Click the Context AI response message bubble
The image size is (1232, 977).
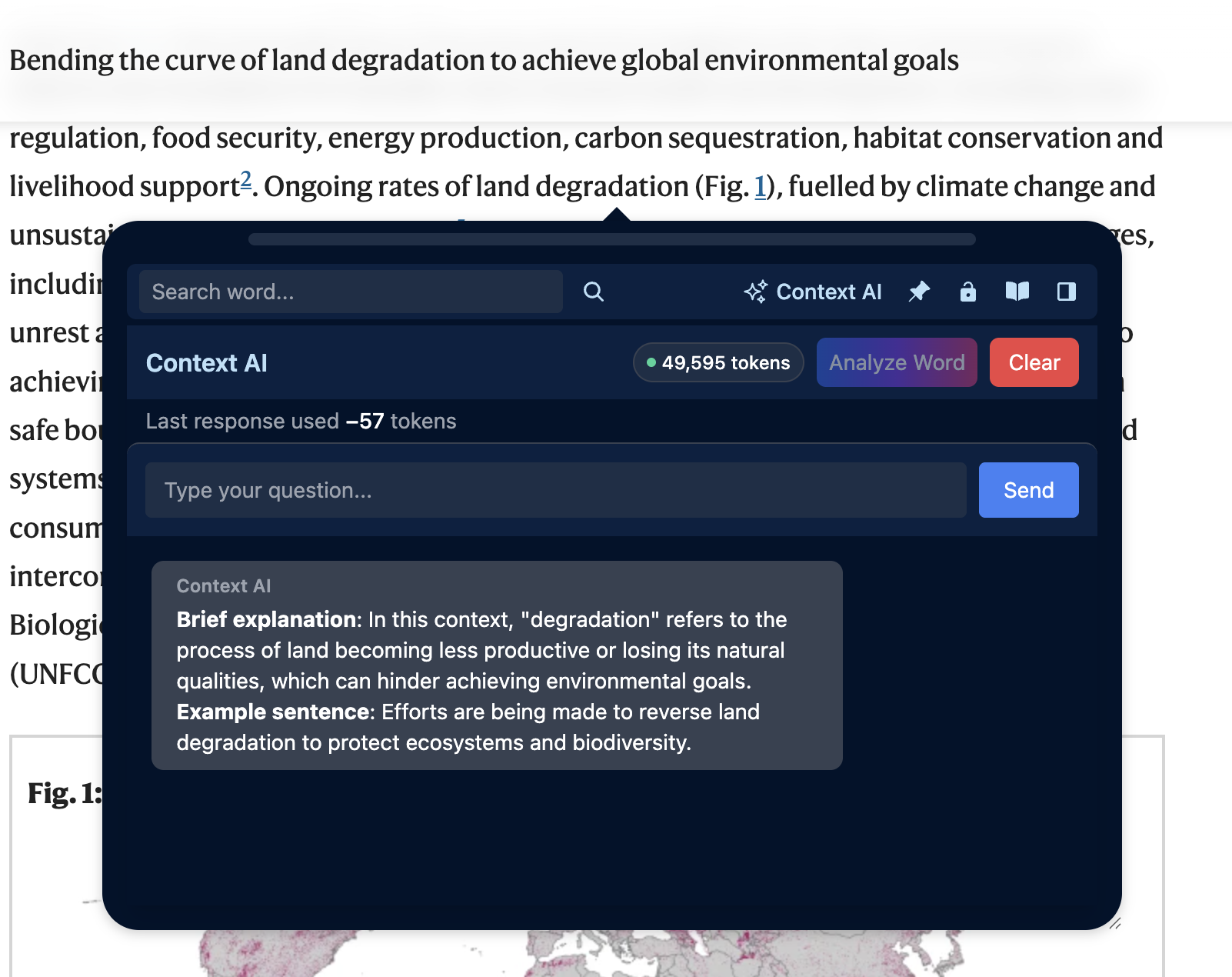click(x=497, y=665)
